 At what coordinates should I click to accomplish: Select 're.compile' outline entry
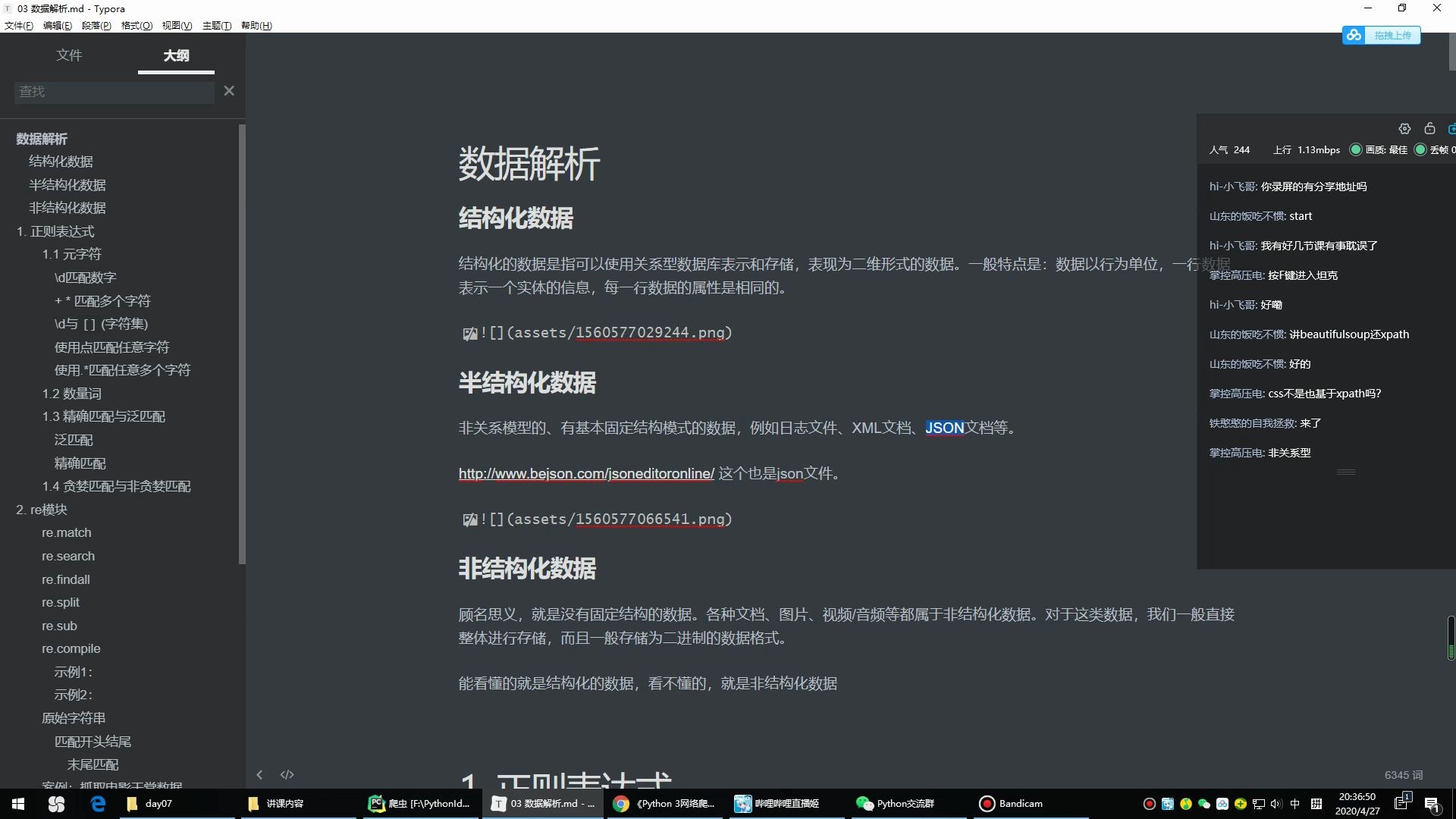click(x=71, y=648)
